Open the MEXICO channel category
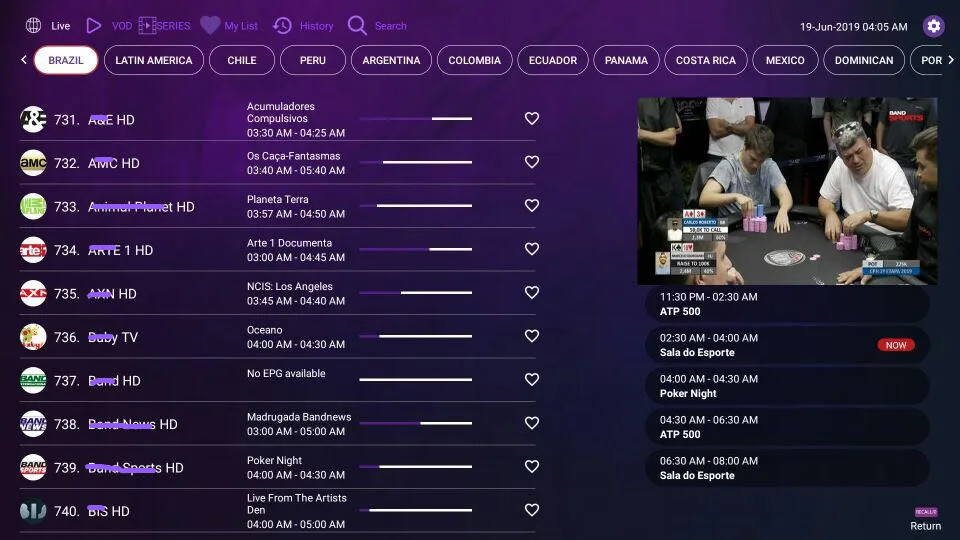 [785, 60]
